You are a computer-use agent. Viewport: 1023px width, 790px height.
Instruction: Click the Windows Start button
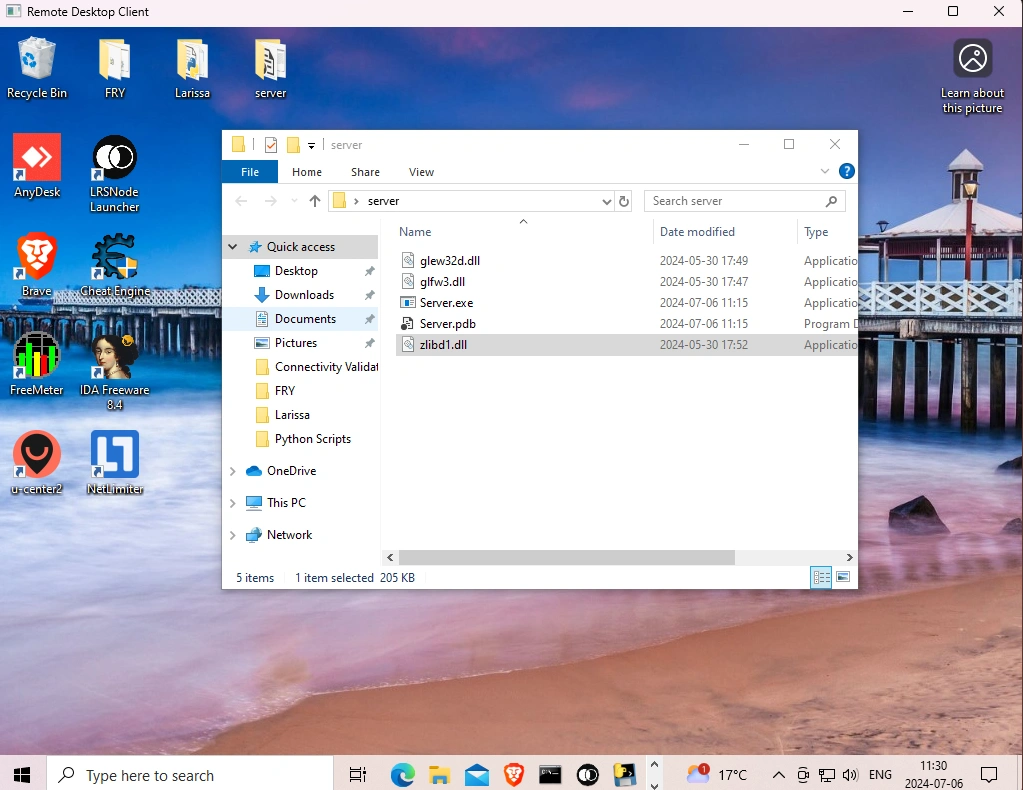22,774
